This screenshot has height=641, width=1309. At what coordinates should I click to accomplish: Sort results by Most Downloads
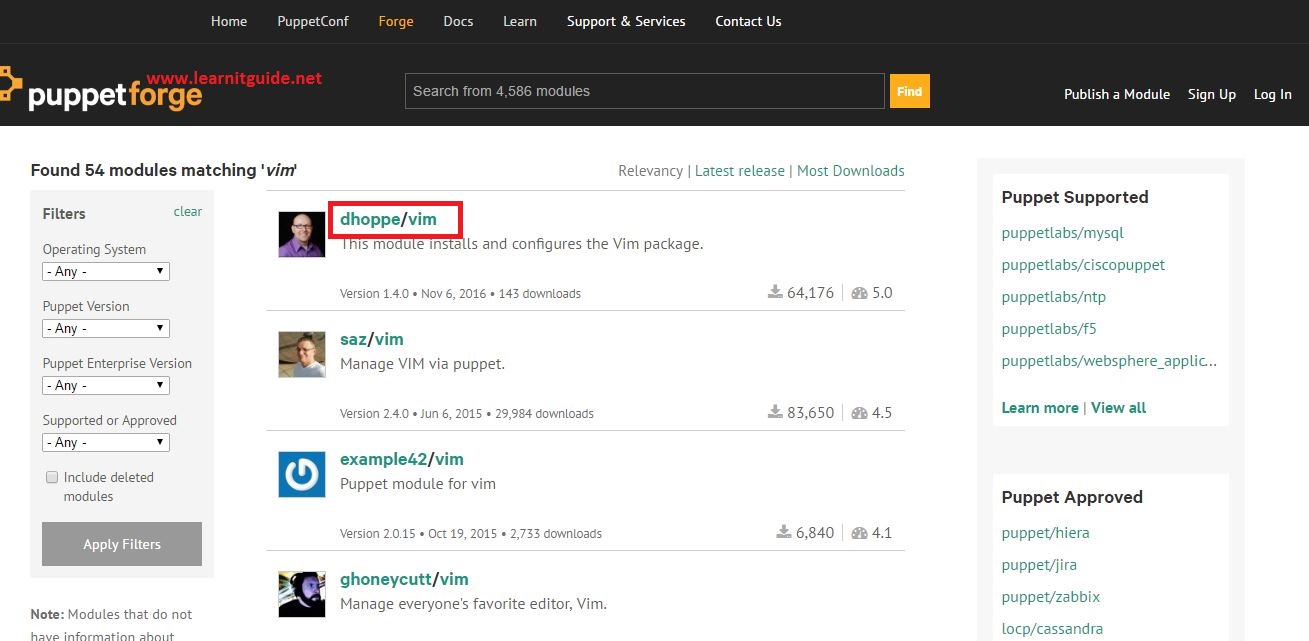pyautogui.click(x=850, y=170)
